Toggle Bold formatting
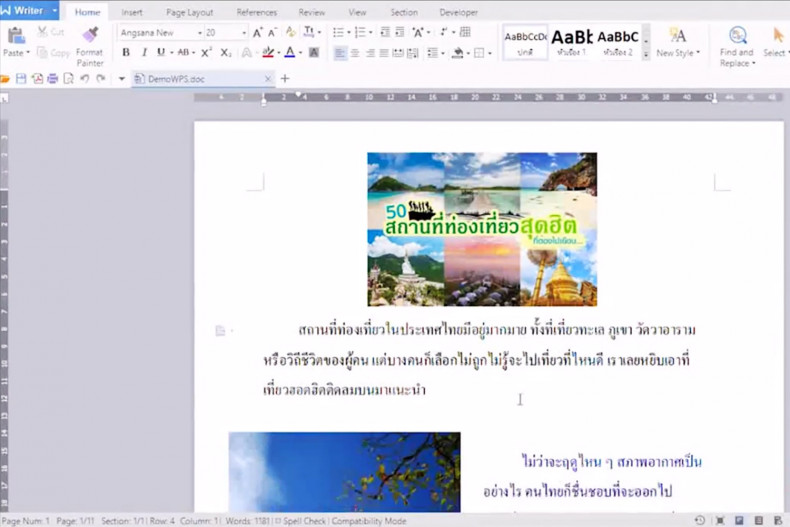790x527 pixels. point(128,52)
